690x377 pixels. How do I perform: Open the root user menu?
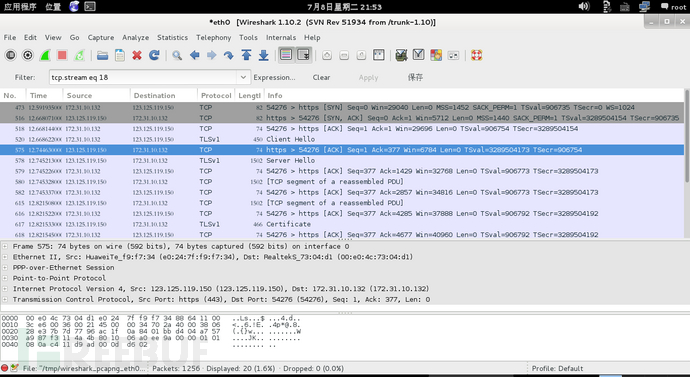tap(673, 7)
